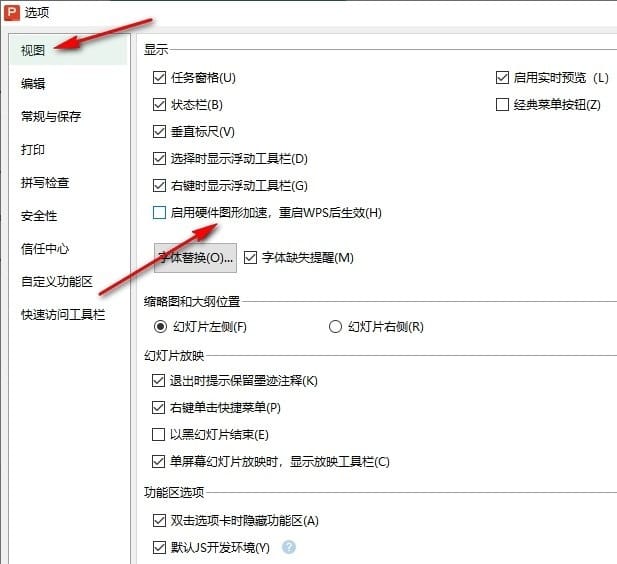This screenshot has height=564, width=617.
Task: Click the 选项 dialog title text
Action: pyautogui.click(x=37, y=12)
